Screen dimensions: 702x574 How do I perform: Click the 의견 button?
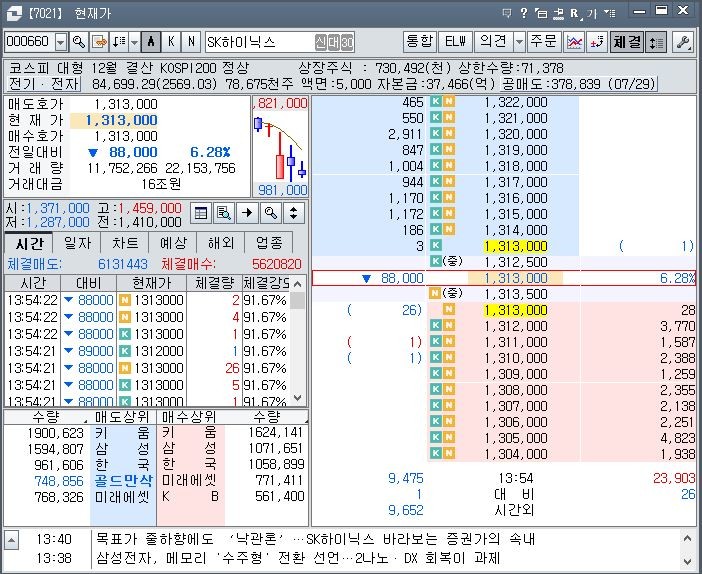click(x=493, y=42)
